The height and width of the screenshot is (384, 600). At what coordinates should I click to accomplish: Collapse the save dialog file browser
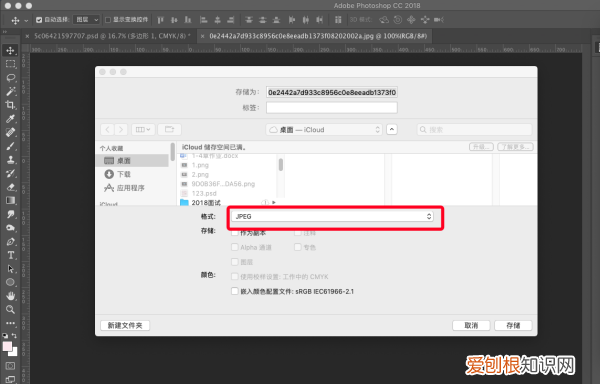(392, 130)
